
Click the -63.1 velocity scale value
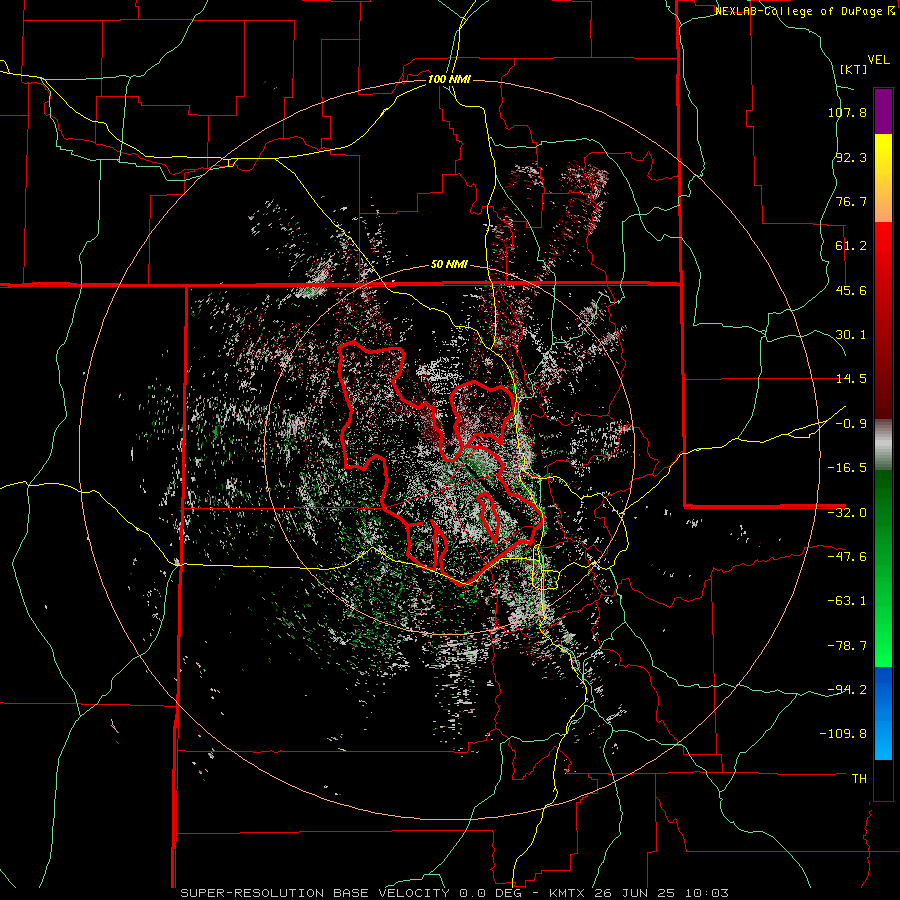point(847,601)
